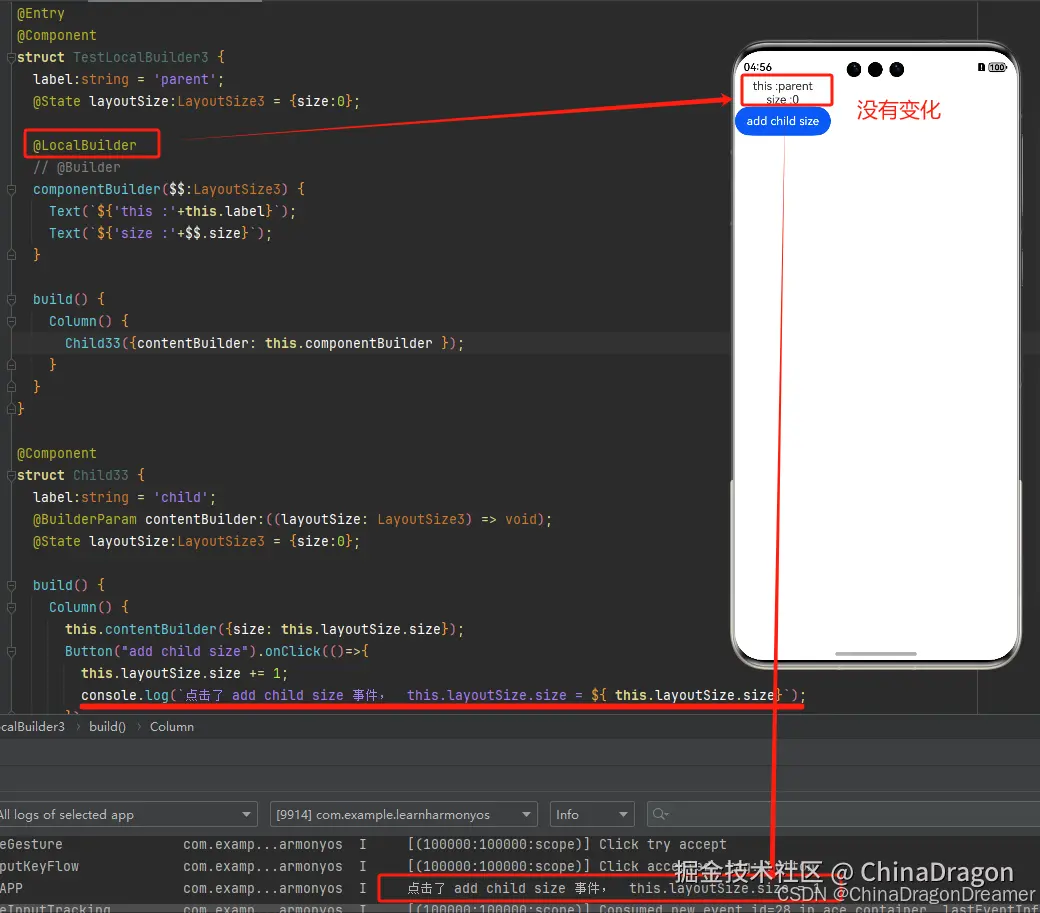Click the this.contentBuilder call line

(x=265, y=629)
